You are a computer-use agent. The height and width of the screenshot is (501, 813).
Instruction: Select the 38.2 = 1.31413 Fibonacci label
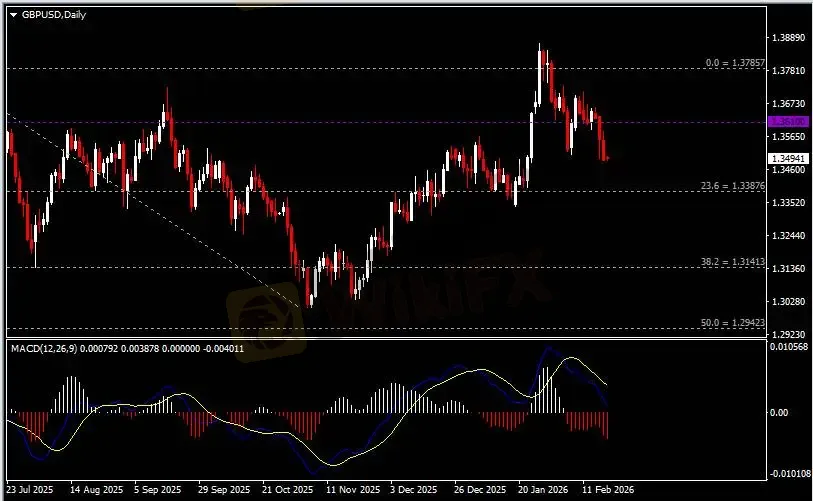pyautogui.click(x=733, y=262)
